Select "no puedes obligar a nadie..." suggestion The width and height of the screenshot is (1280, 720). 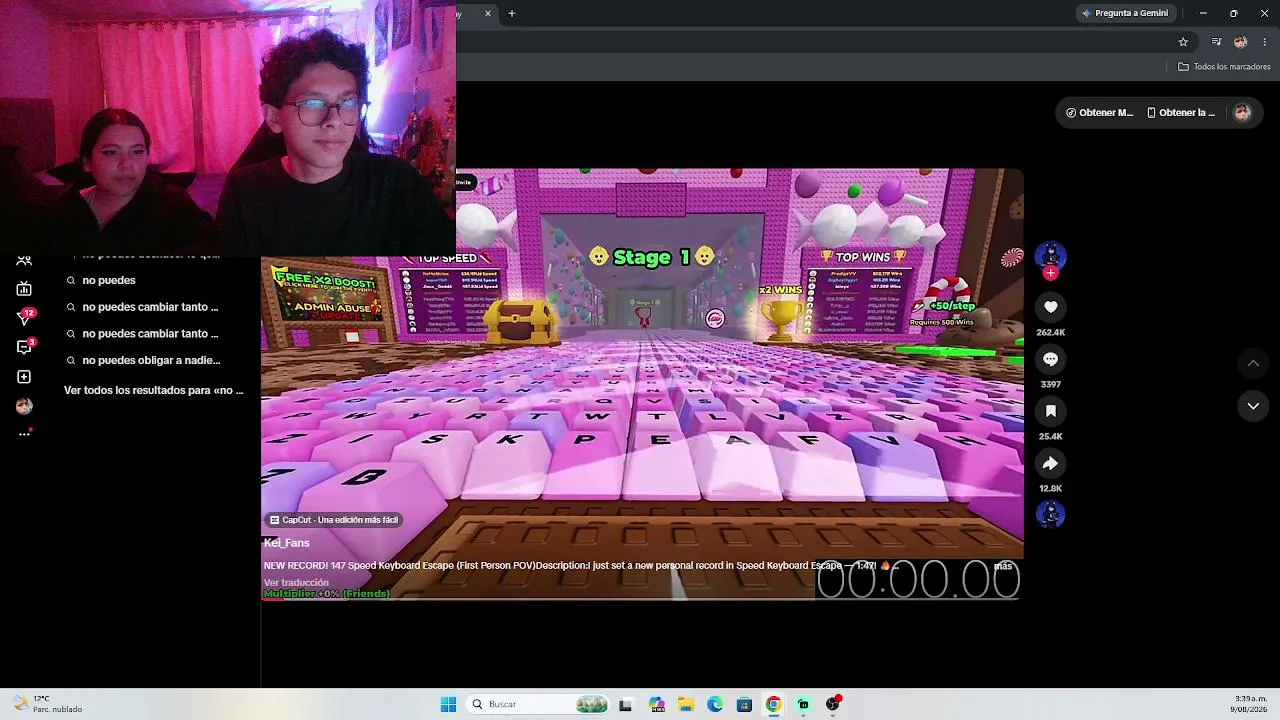152,361
